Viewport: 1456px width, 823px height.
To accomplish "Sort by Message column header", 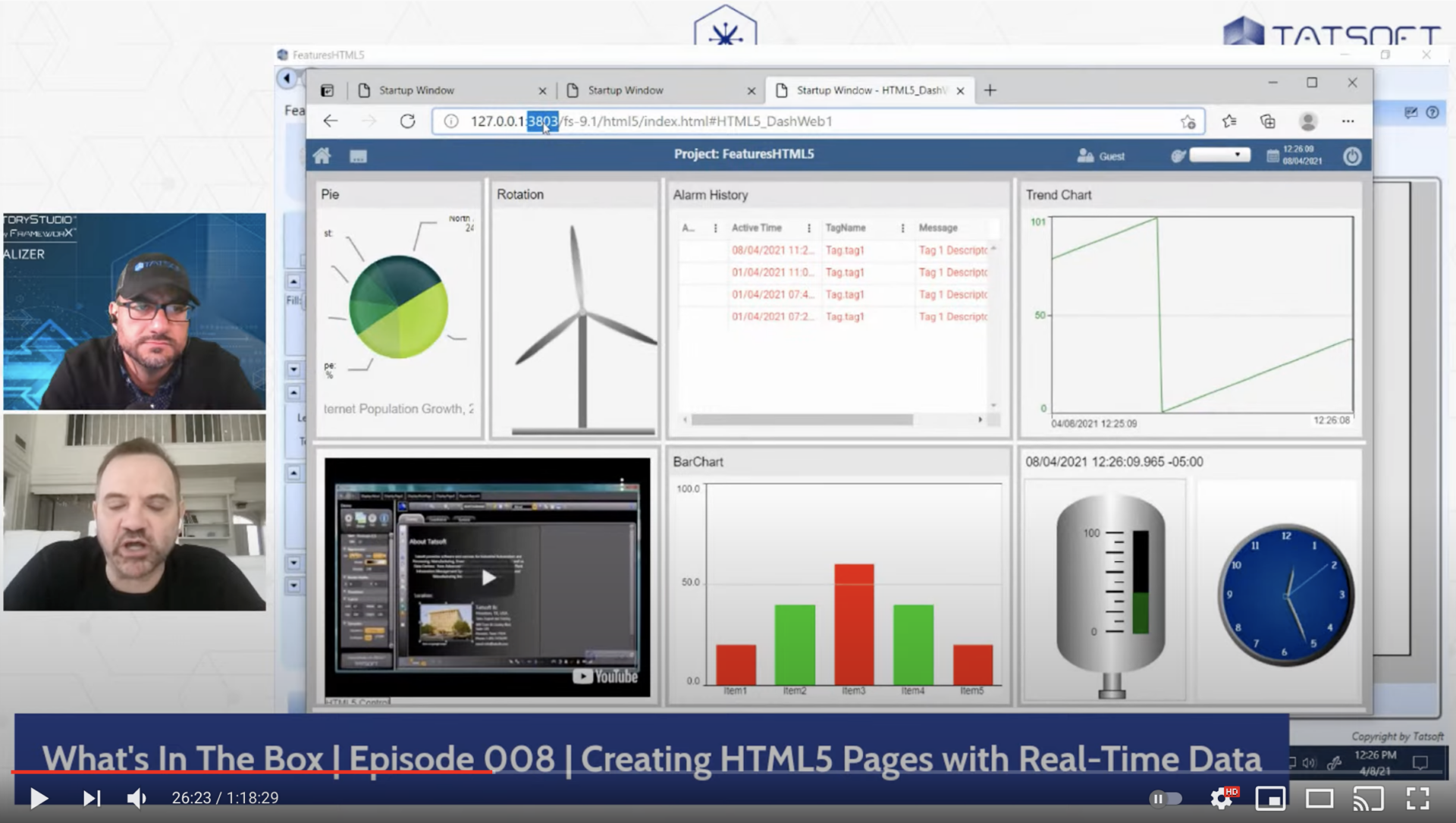I will tap(938, 228).
